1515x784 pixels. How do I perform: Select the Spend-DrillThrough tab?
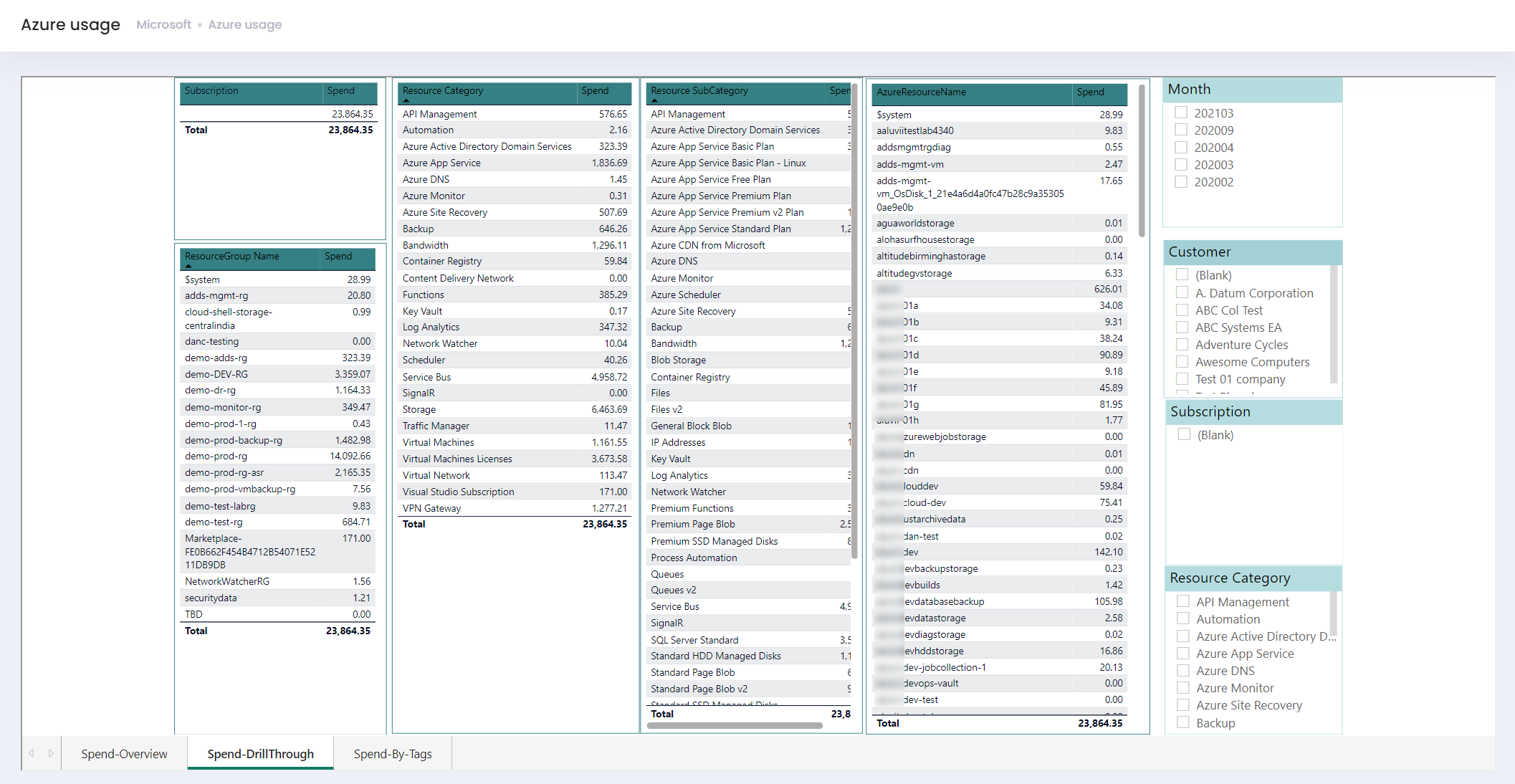point(260,753)
